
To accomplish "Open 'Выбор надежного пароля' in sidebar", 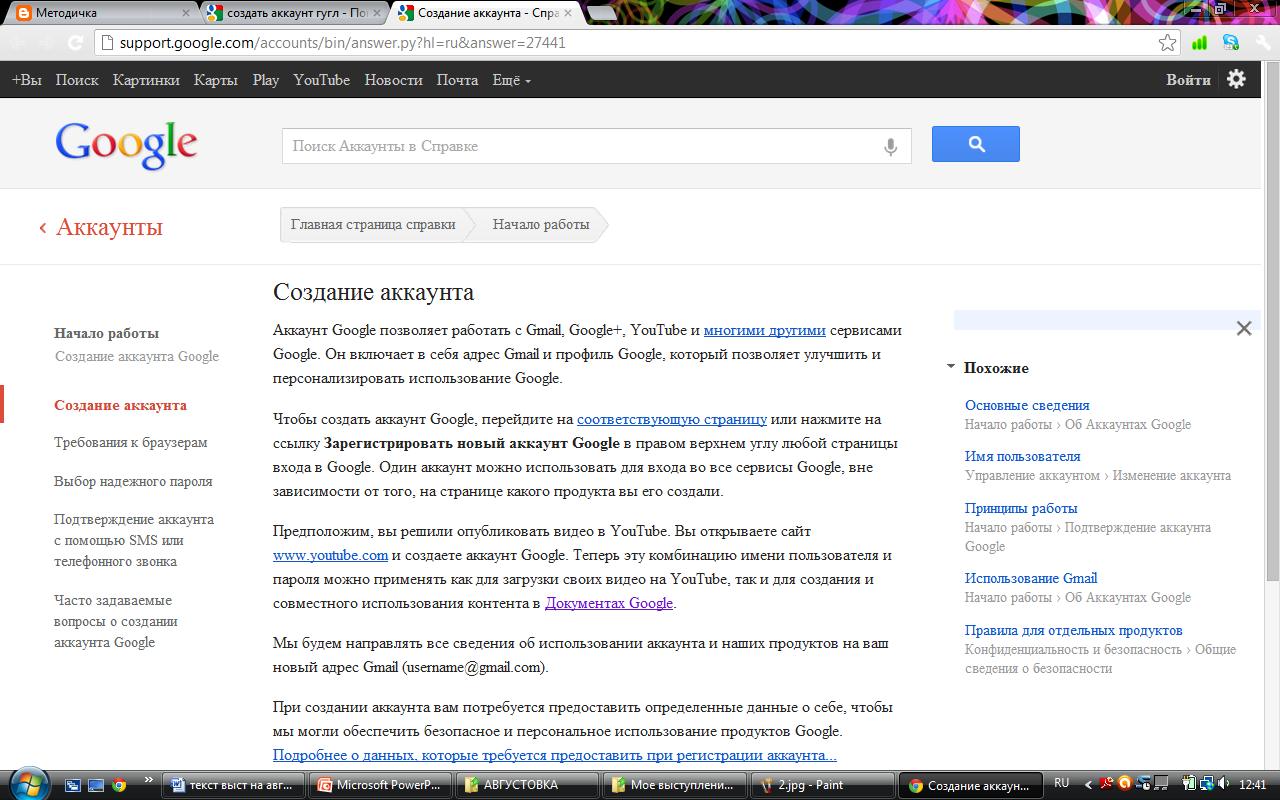I will pos(133,481).
